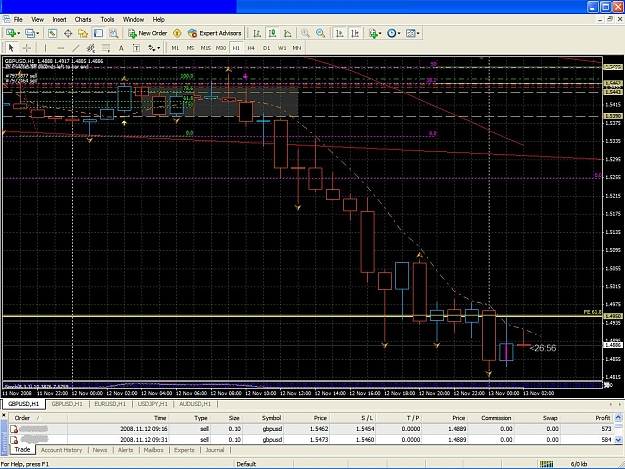The image size is (625, 469).
Task: Open the Periods clock dropdown
Action: (393, 33)
